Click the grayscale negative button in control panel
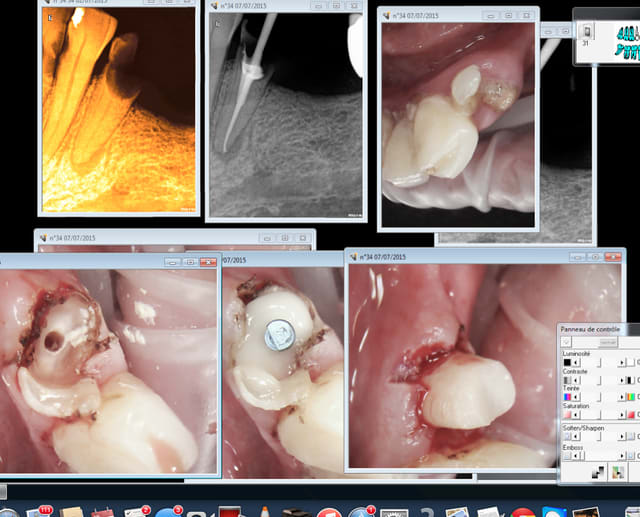Screen dimensions: 640x517 coord(598,473)
